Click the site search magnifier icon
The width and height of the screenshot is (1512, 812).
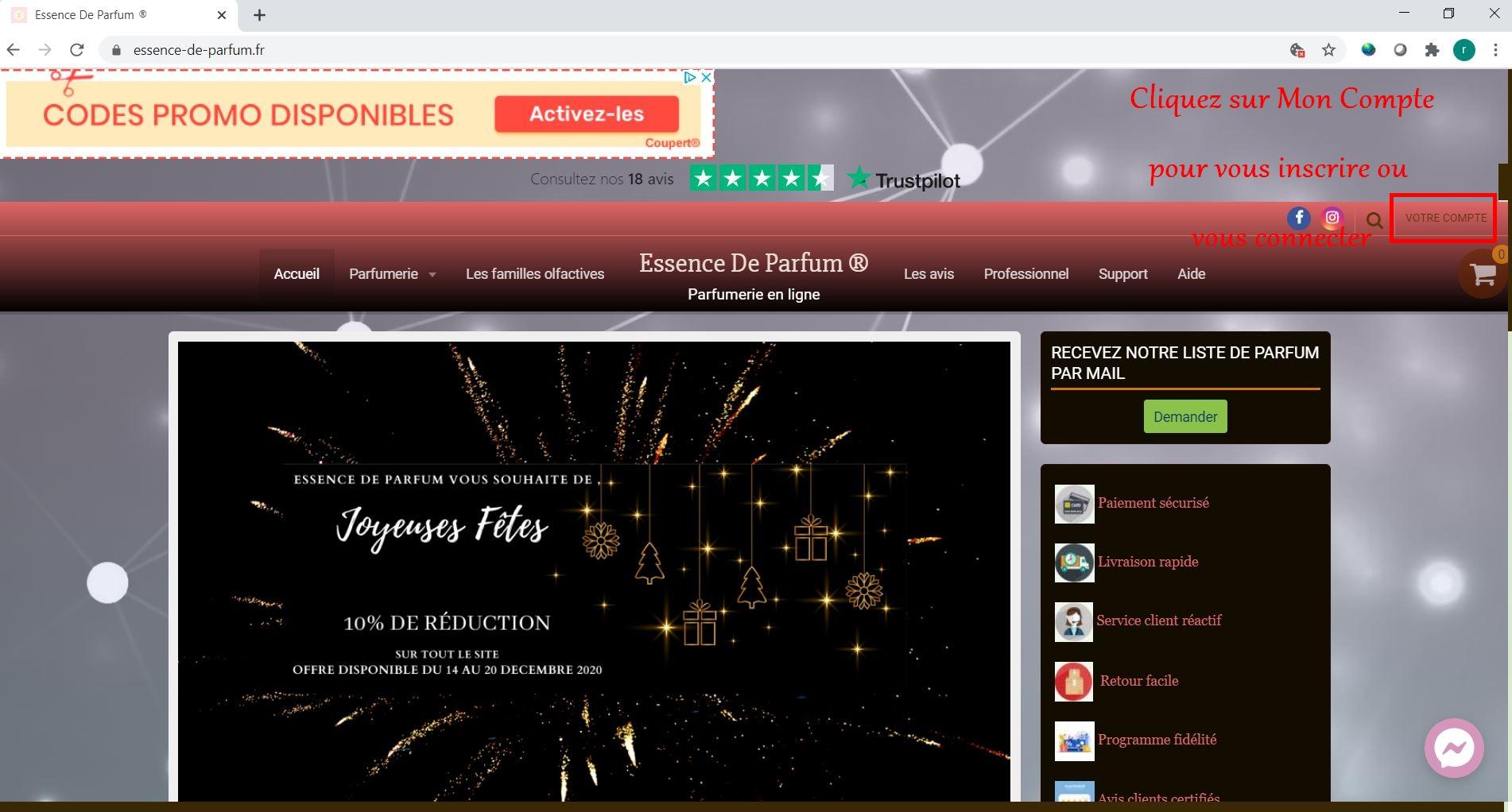[x=1374, y=221]
